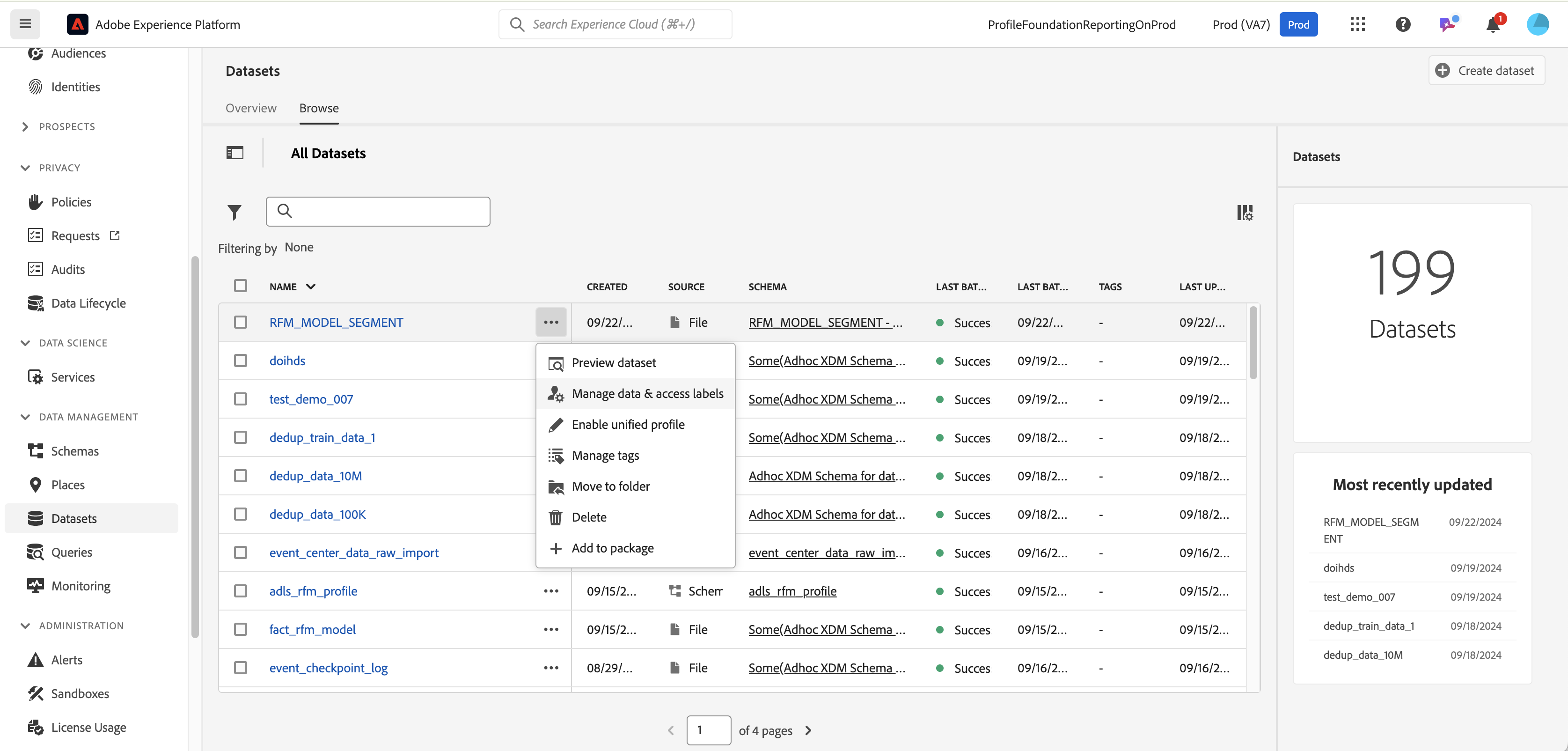This screenshot has height=751, width=1568.
Task: Toggle the select-all header checkbox
Action: [241, 286]
